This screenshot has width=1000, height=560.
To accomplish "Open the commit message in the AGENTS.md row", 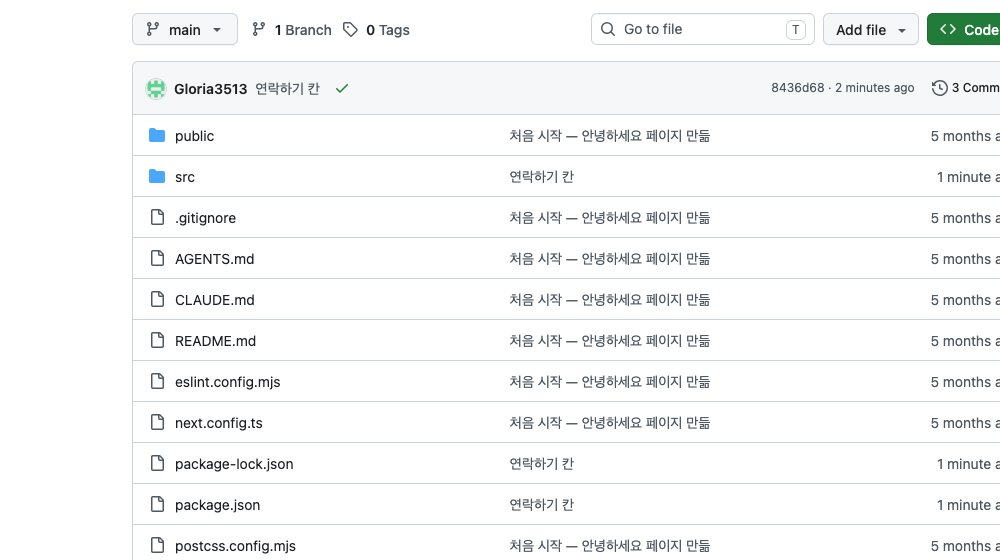I will (610, 258).
